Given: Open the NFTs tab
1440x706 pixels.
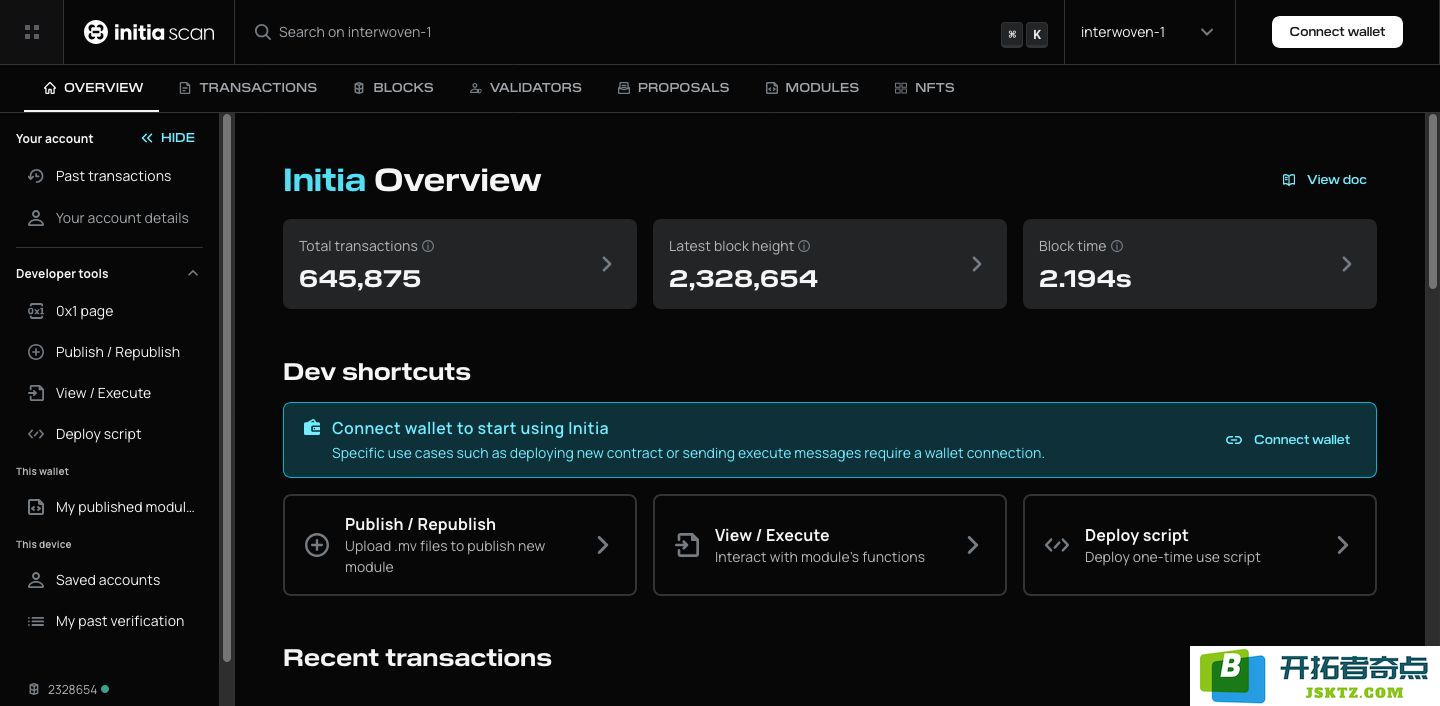Looking at the screenshot, I should 924,88.
